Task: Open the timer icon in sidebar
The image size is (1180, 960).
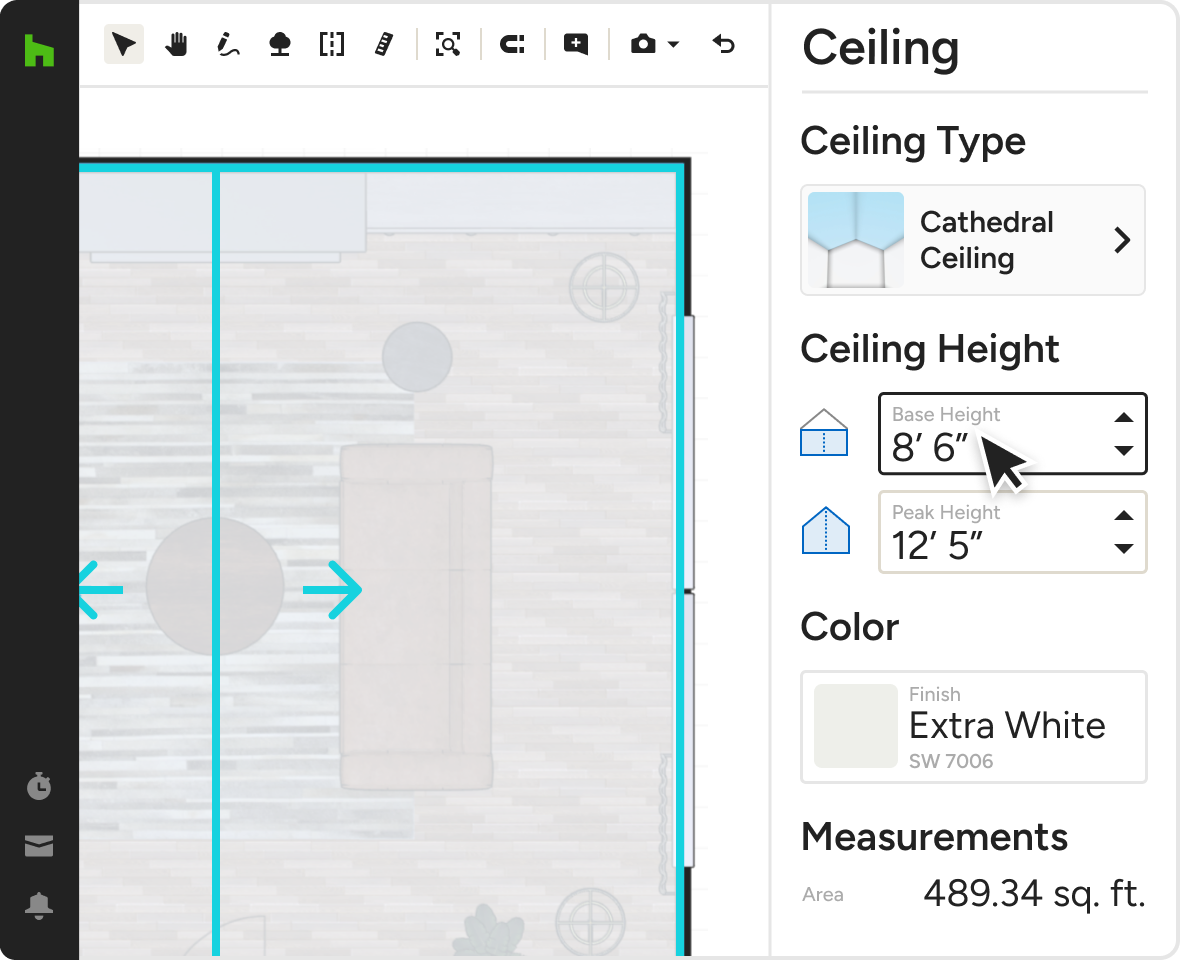Action: (39, 787)
